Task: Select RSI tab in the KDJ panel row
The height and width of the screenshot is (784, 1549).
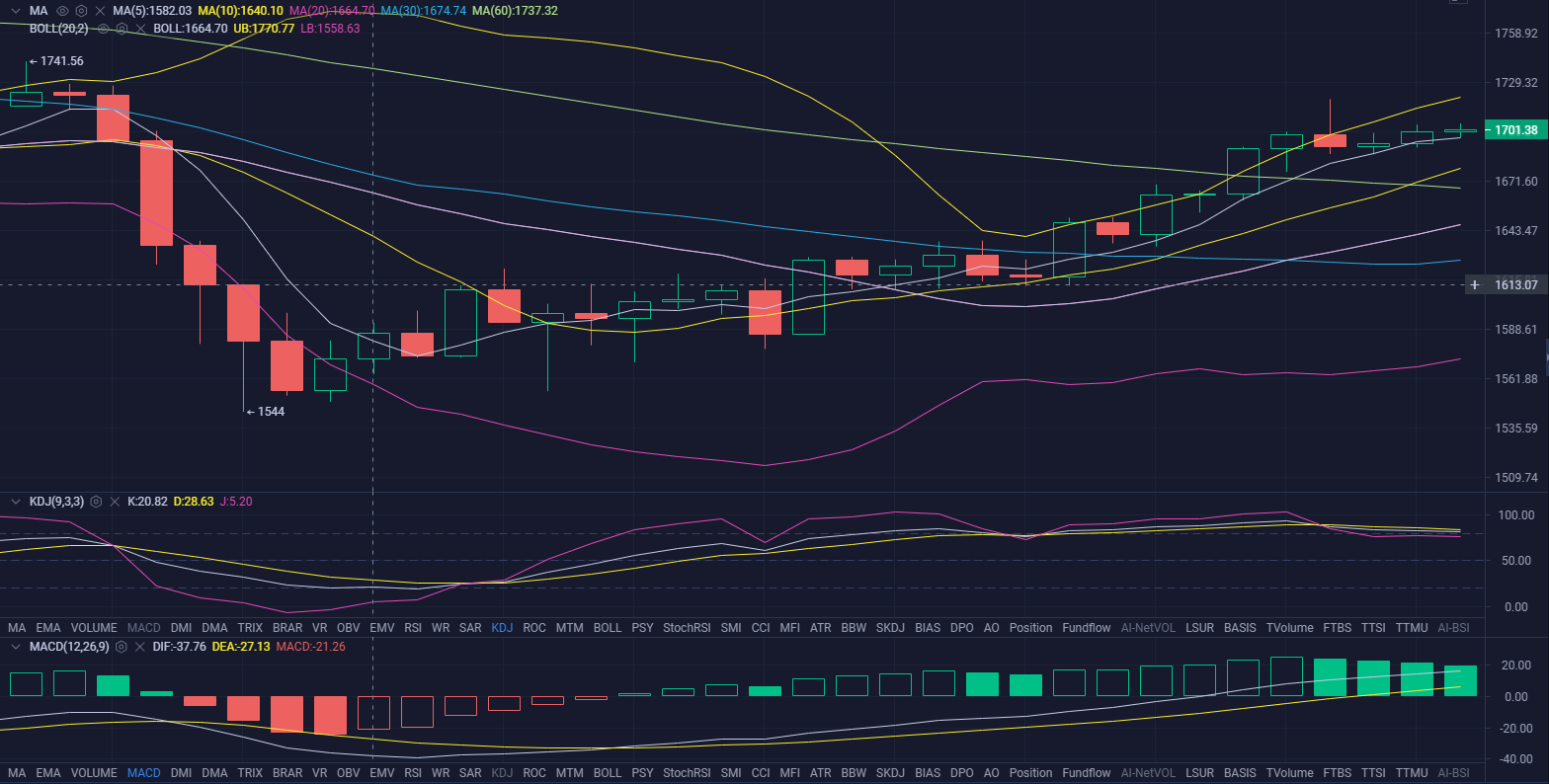Action: [413, 628]
